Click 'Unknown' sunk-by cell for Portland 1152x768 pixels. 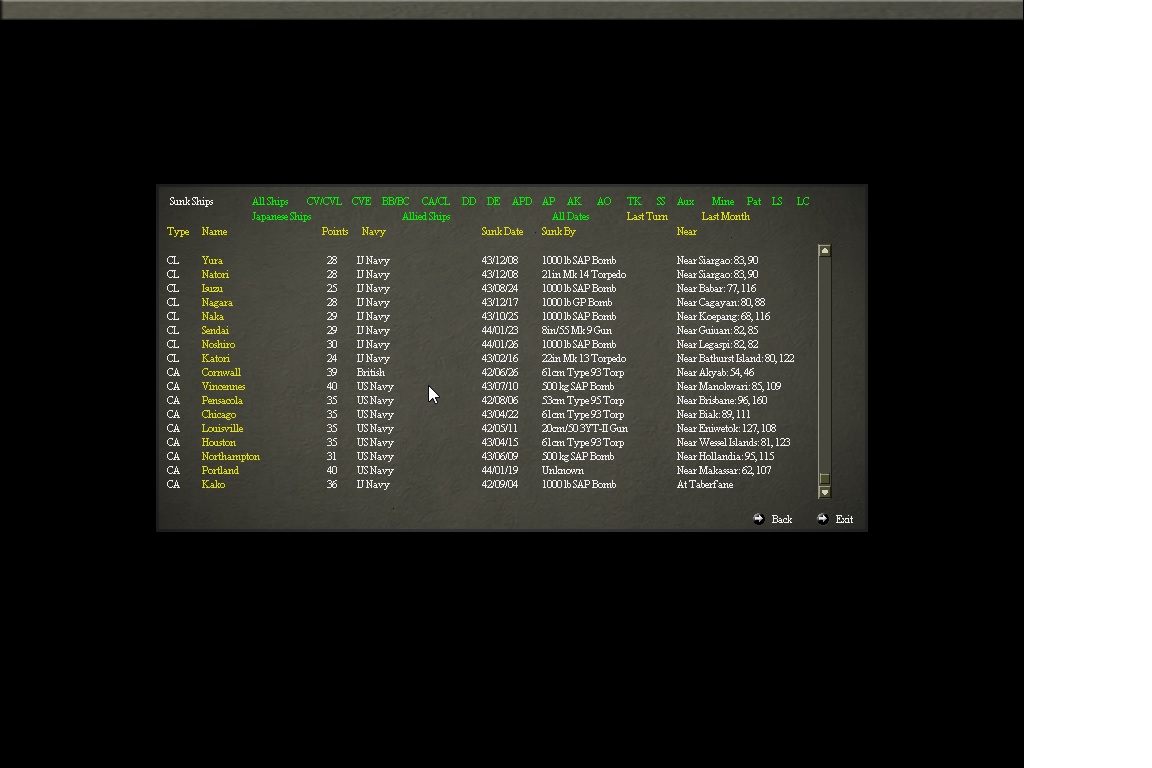563,470
